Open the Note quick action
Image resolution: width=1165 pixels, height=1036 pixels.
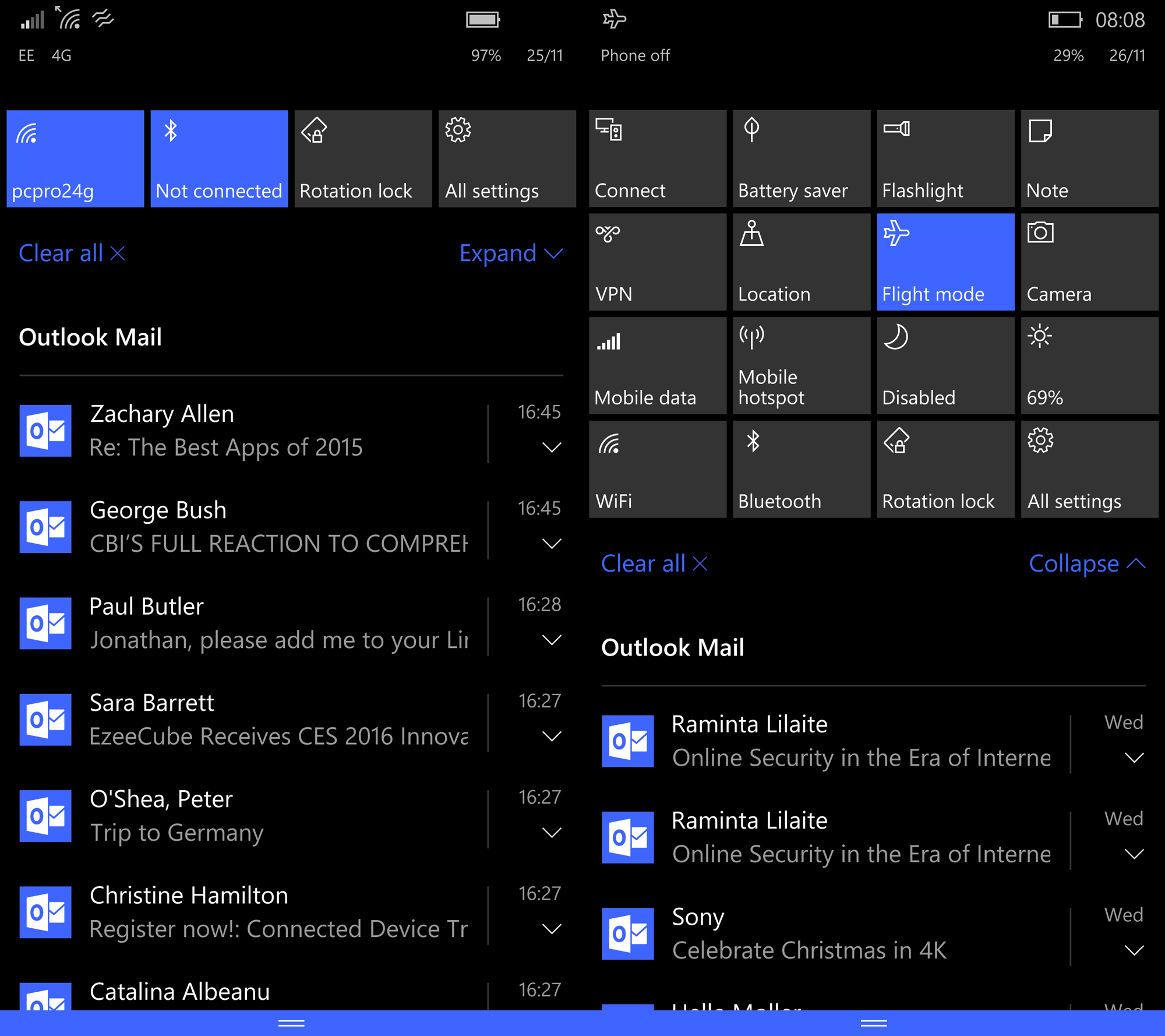1089,158
